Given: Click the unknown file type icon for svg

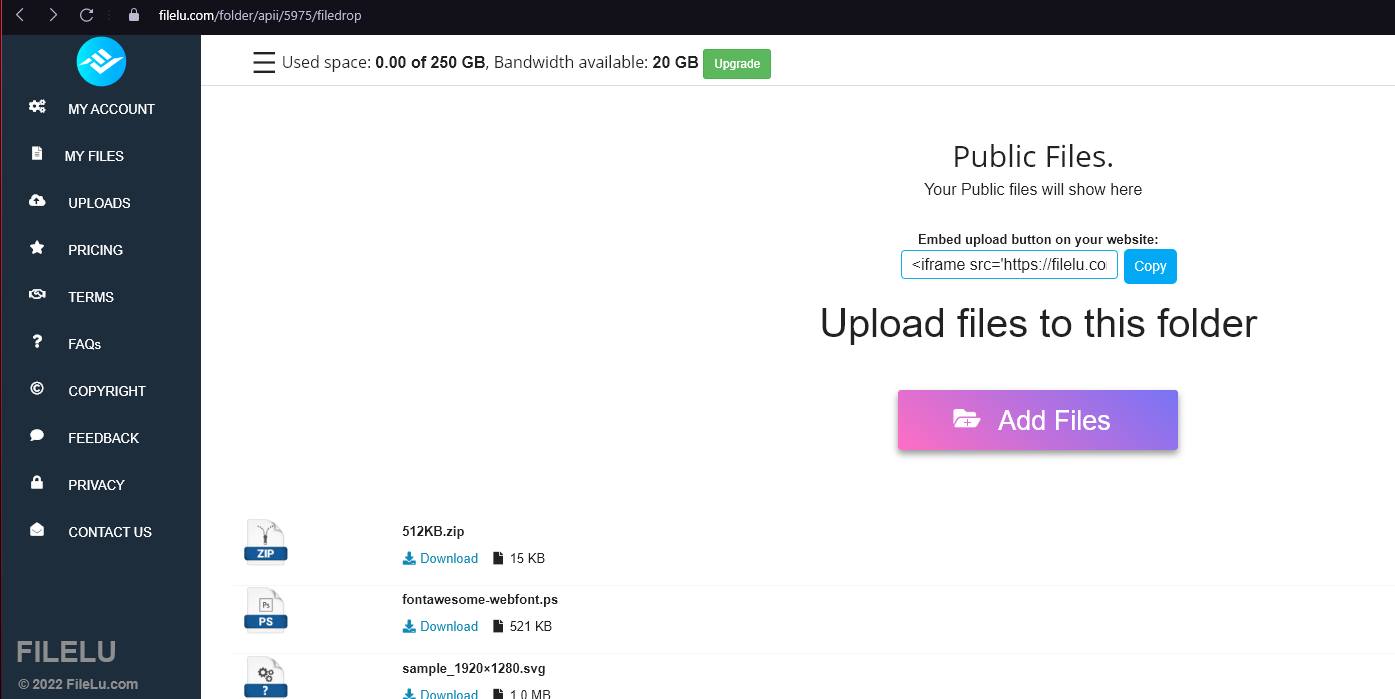Looking at the screenshot, I should (x=265, y=678).
